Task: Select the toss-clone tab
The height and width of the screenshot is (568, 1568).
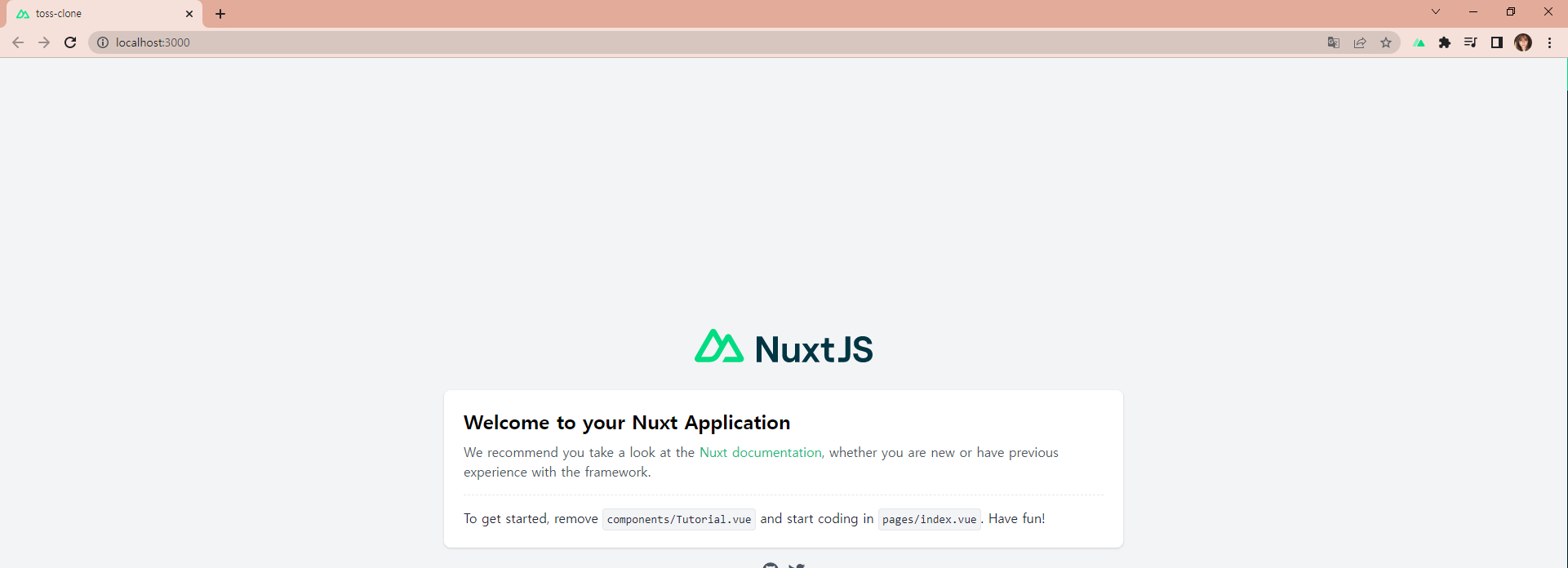Action: pos(104,14)
